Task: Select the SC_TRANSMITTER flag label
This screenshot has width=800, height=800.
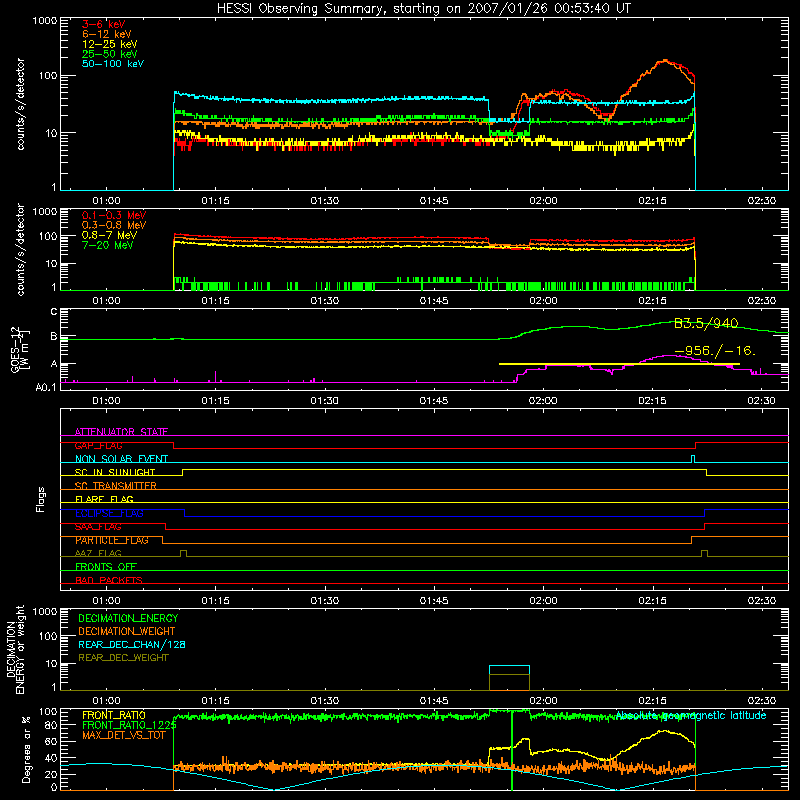Action: pos(115,486)
